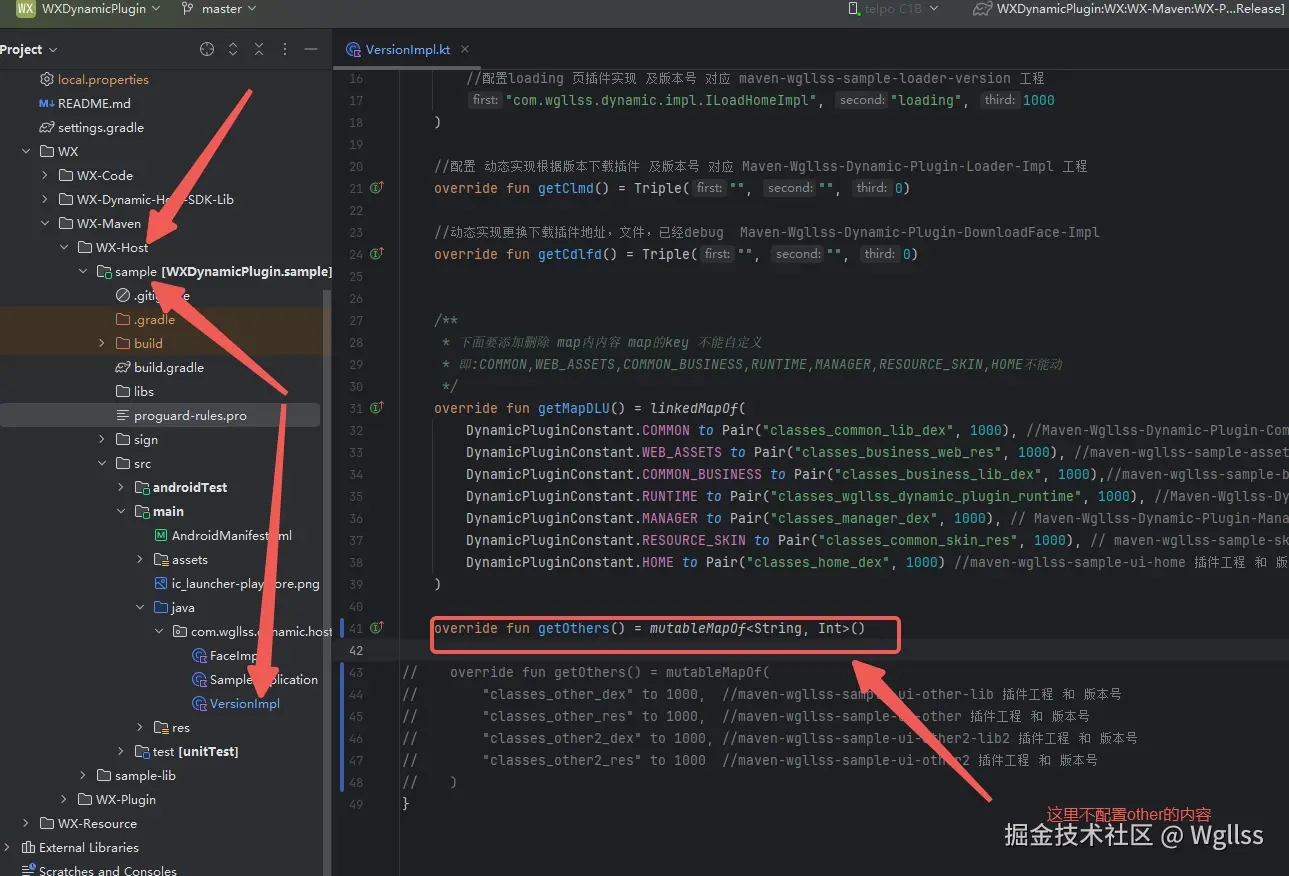Open the Project view mode dropdown
1289x876 pixels.
point(29,49)
